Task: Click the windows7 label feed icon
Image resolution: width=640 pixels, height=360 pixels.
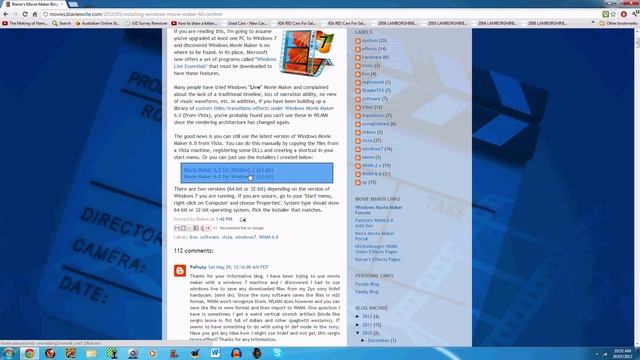Action: (358, 149)
